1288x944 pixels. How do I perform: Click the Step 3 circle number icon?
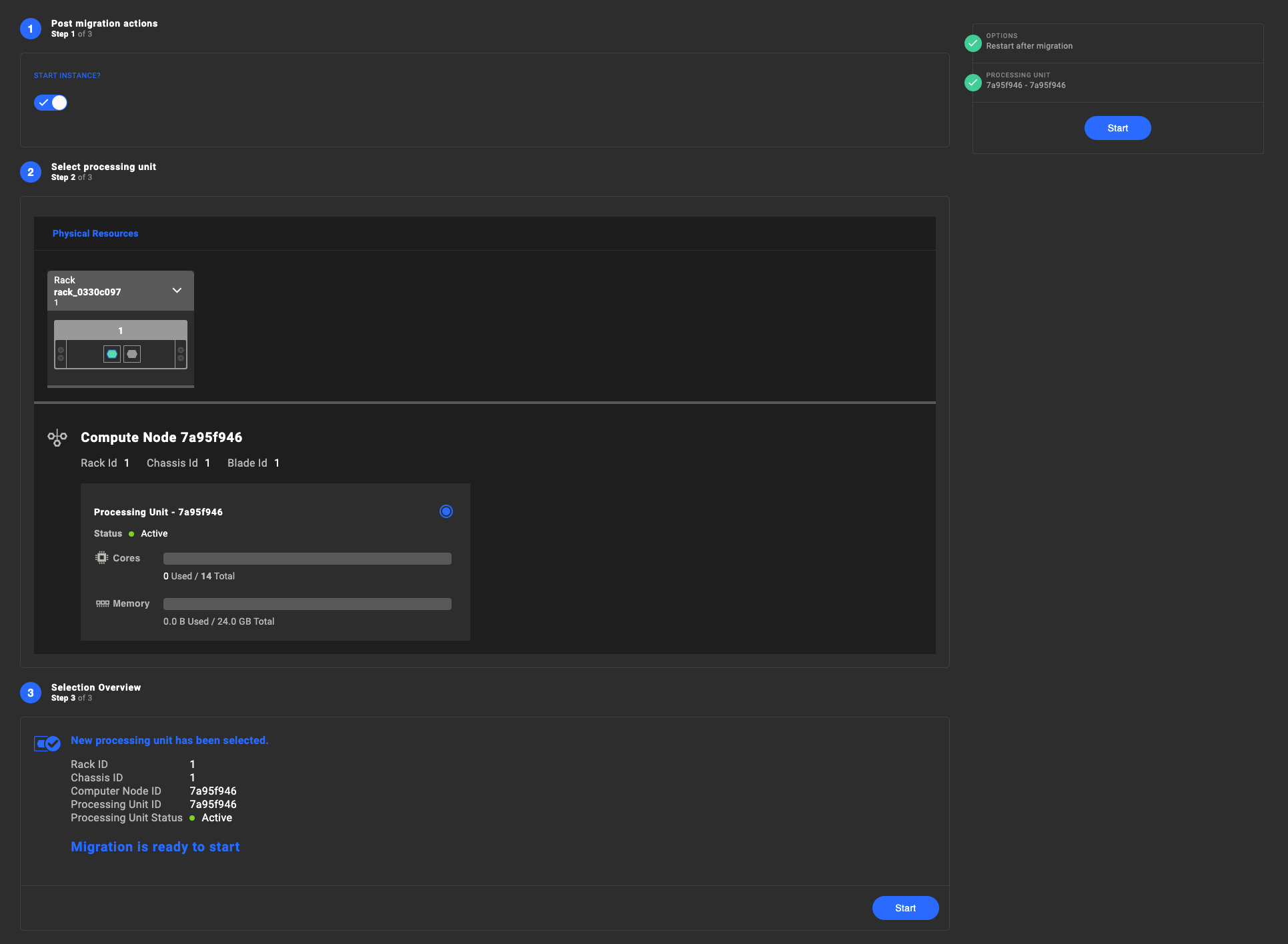tap(31, 692)
